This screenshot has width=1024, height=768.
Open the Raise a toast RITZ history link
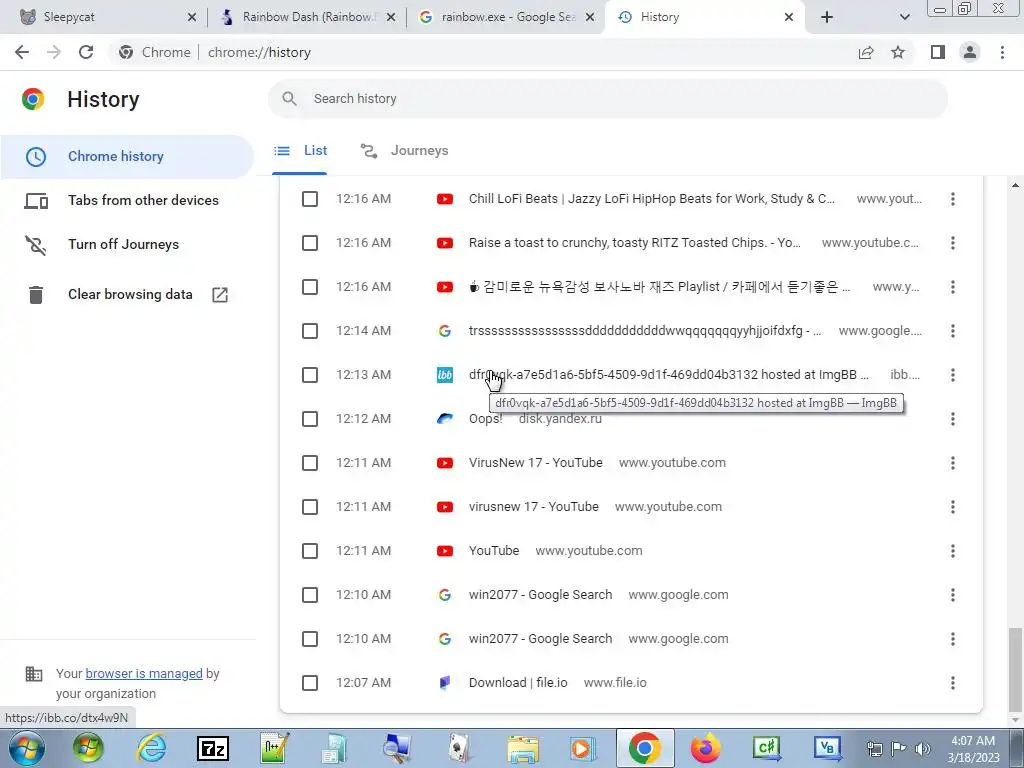635,243
